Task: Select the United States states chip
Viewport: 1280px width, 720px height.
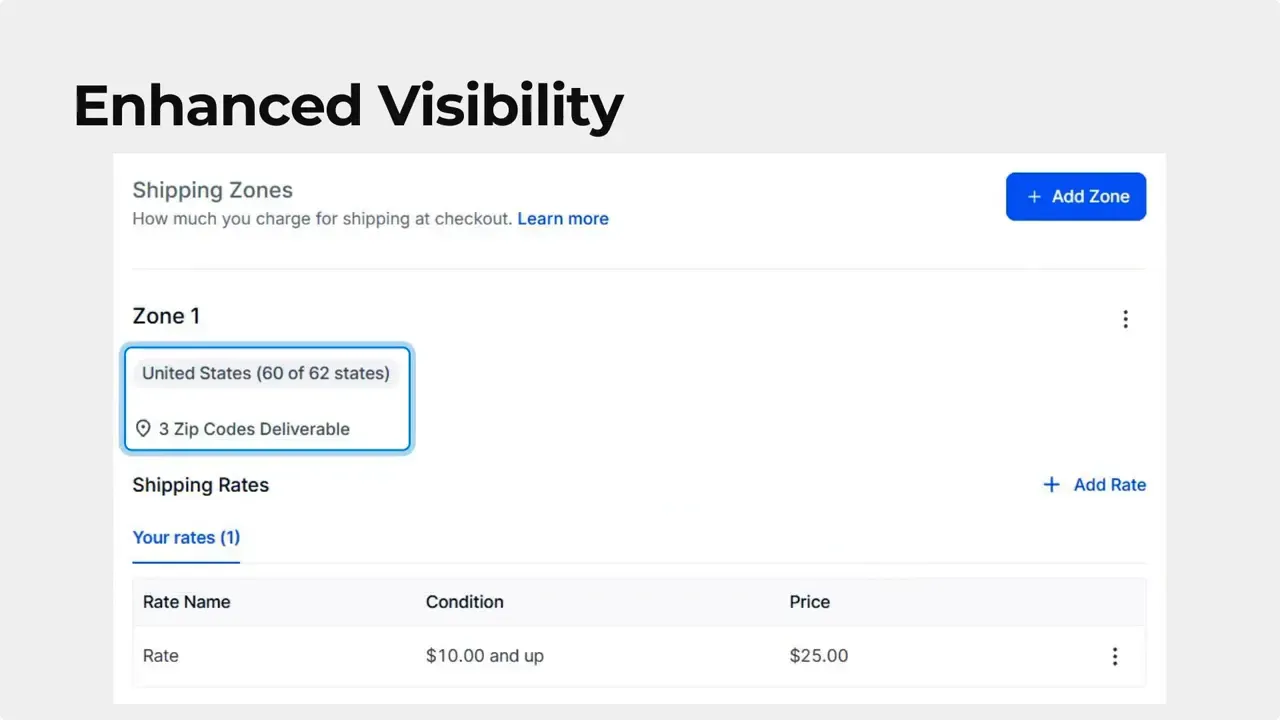Action: [x=265, y=373]
